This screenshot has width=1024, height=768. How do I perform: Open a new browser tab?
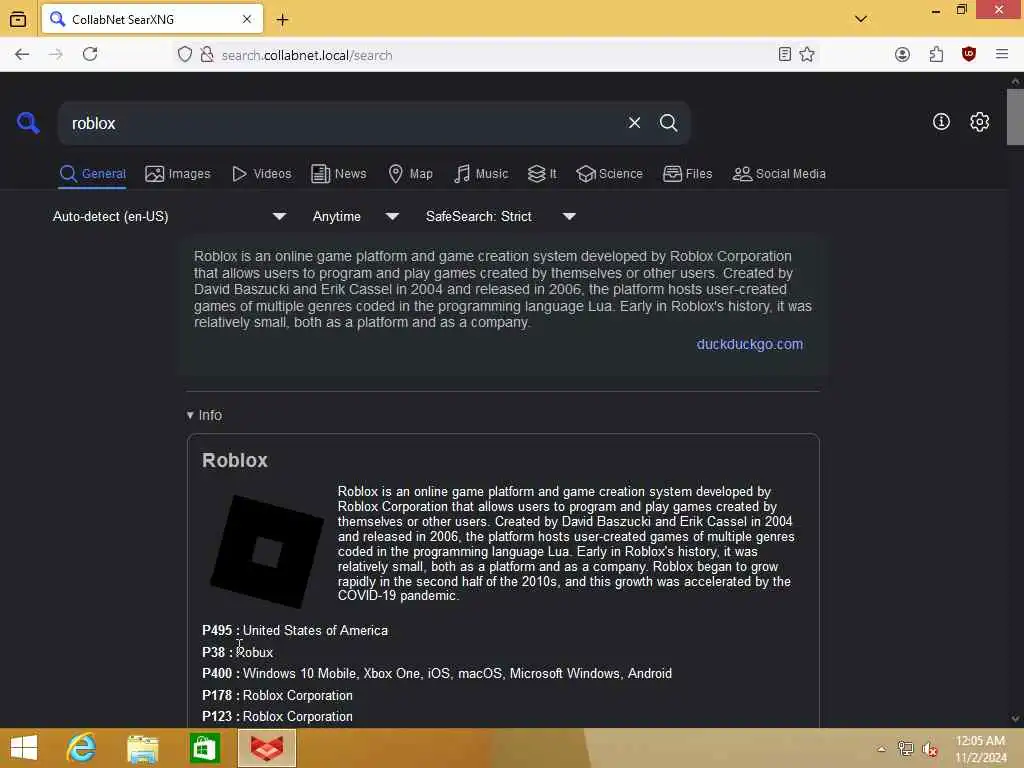coord(282,20)
